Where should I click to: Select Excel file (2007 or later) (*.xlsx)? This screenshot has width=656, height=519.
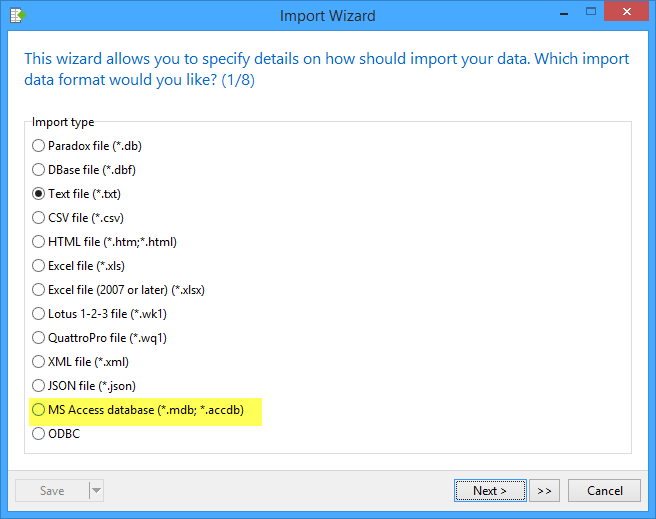coord(39,290)
